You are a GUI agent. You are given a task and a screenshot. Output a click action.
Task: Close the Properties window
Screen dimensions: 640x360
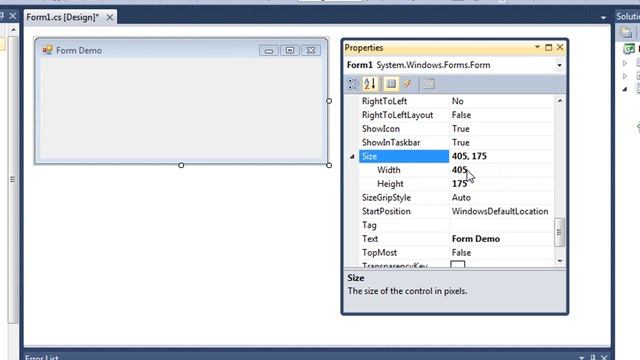click(x=560, y=47)
